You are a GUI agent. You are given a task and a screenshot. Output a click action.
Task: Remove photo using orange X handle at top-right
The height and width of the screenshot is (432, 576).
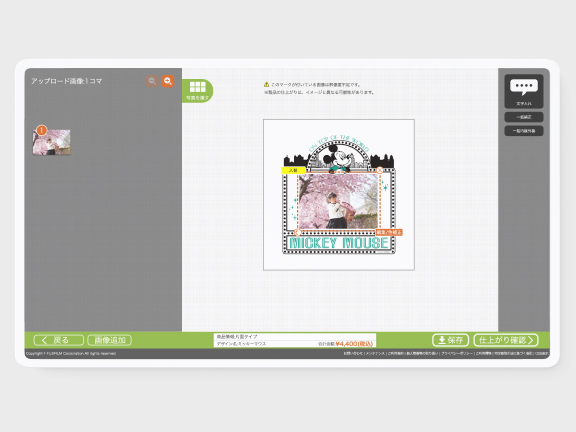click(379, 170)
